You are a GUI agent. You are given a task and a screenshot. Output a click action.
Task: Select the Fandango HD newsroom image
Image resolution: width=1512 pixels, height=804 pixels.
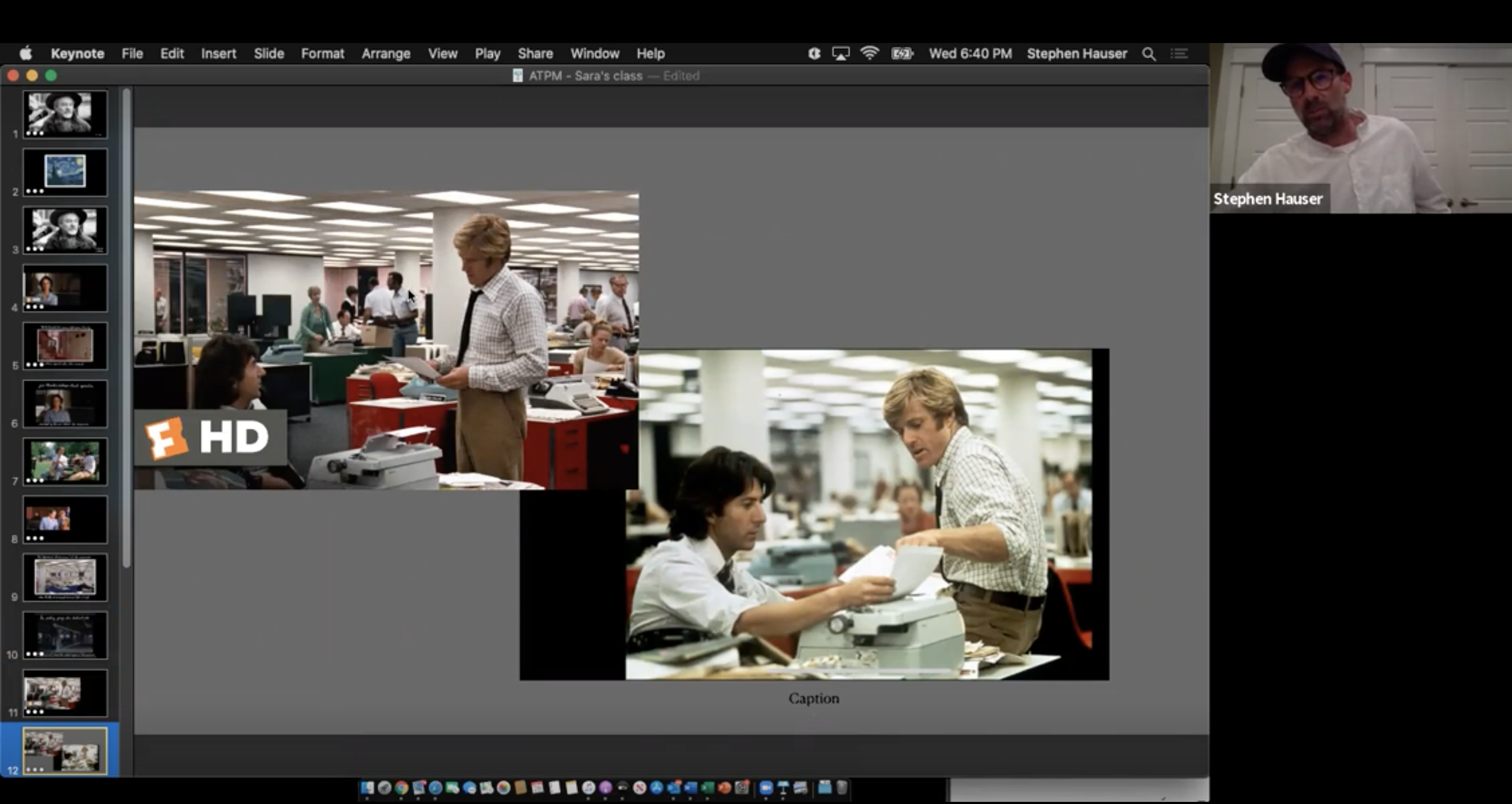tap(386, 340)
